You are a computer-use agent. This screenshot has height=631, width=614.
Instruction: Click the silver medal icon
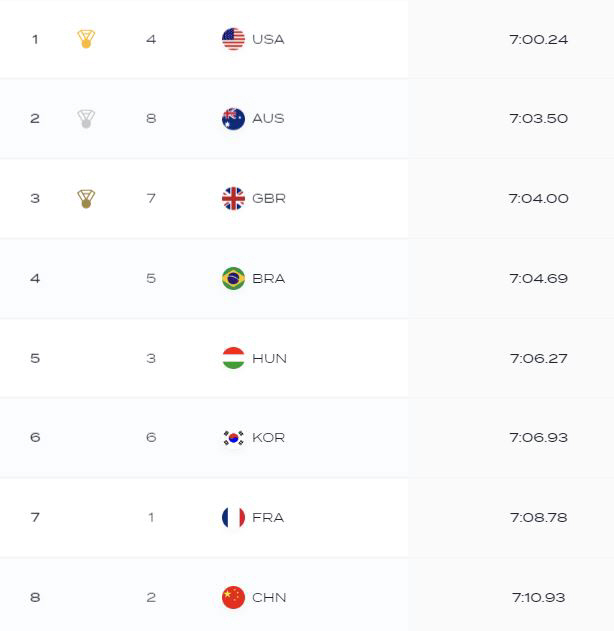[86, 119]
